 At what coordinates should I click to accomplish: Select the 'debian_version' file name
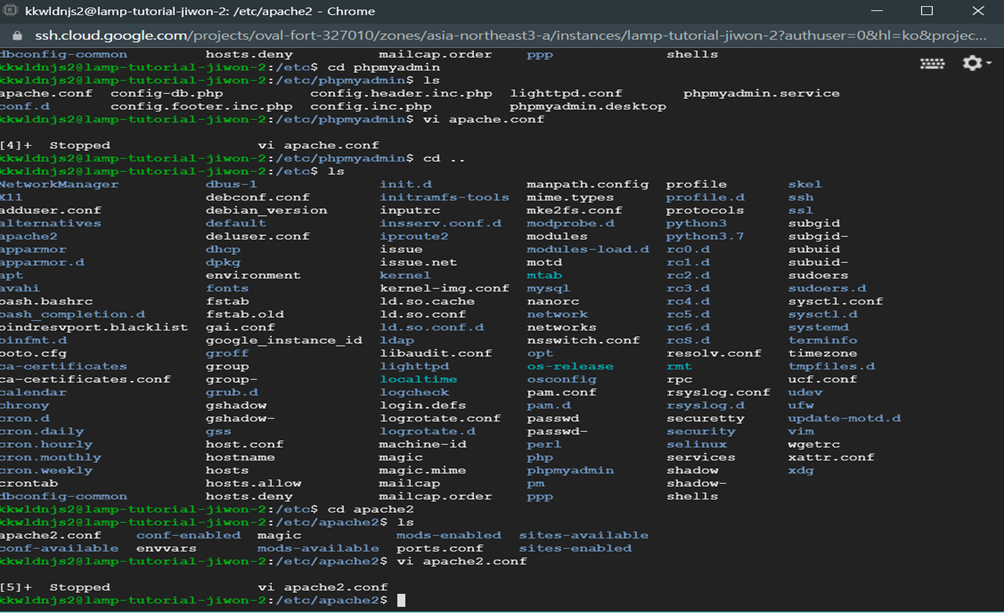[266, 210]
